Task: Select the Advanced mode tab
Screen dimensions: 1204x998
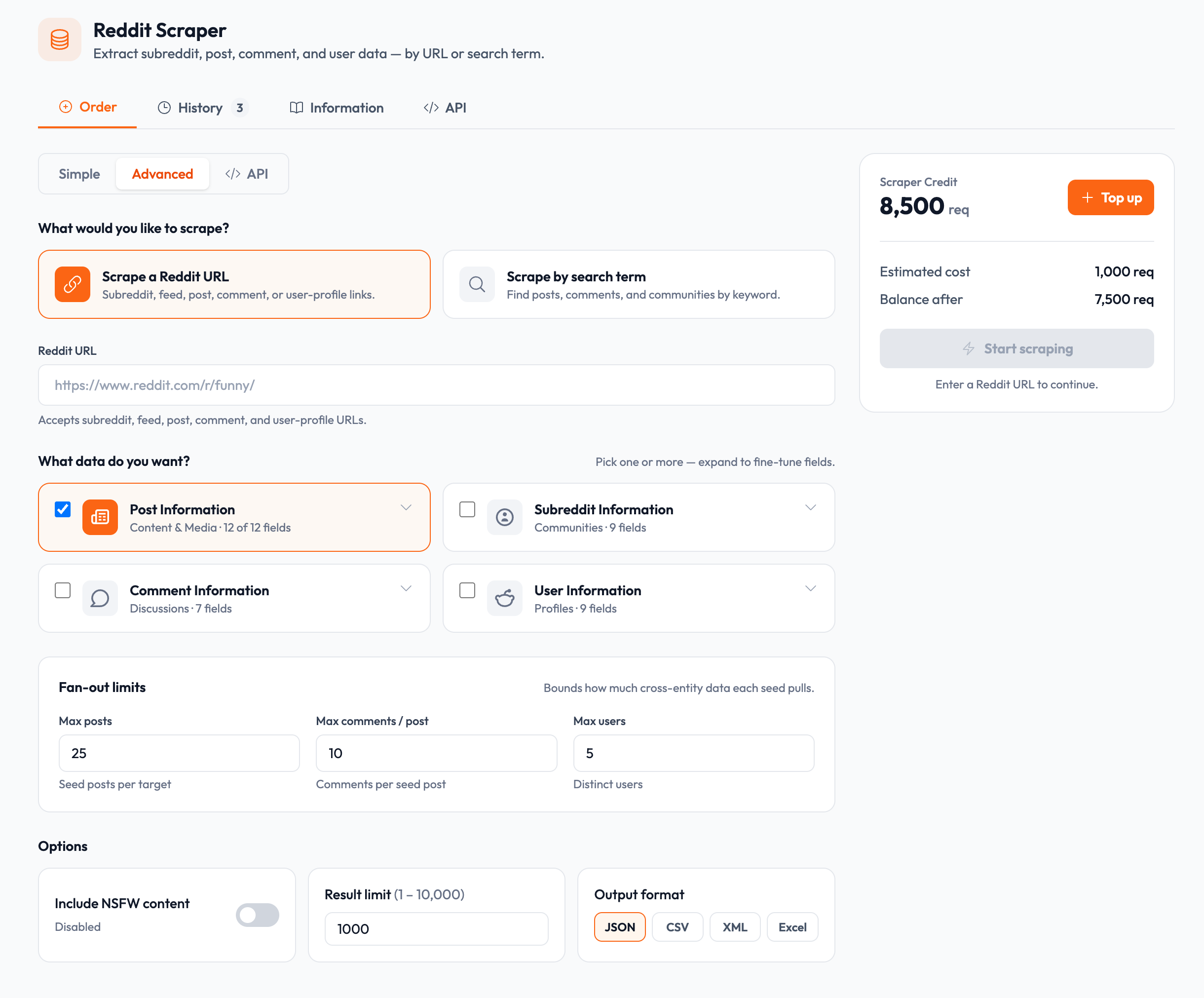Action: [x=163, y=174]
